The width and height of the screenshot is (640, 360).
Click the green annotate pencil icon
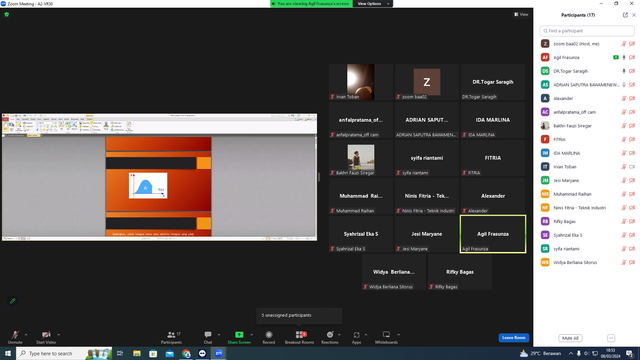[13, 301]
